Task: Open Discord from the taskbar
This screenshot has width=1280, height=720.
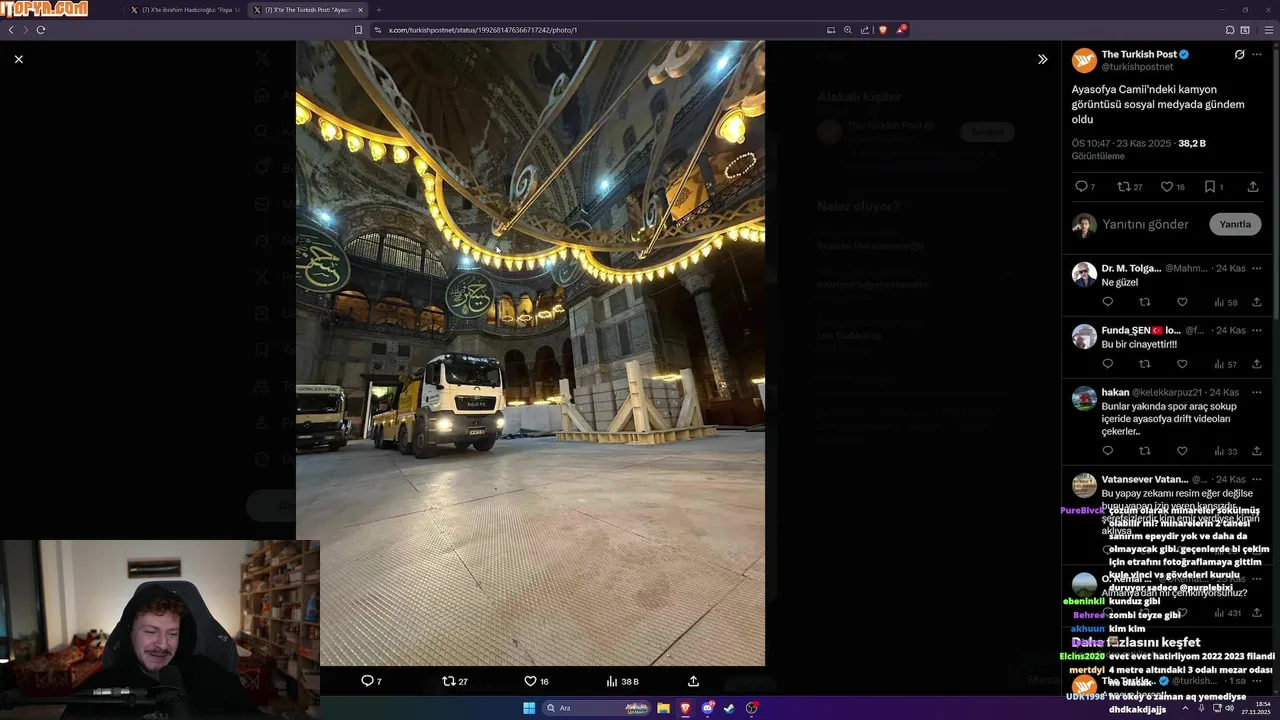Action: 707,708
